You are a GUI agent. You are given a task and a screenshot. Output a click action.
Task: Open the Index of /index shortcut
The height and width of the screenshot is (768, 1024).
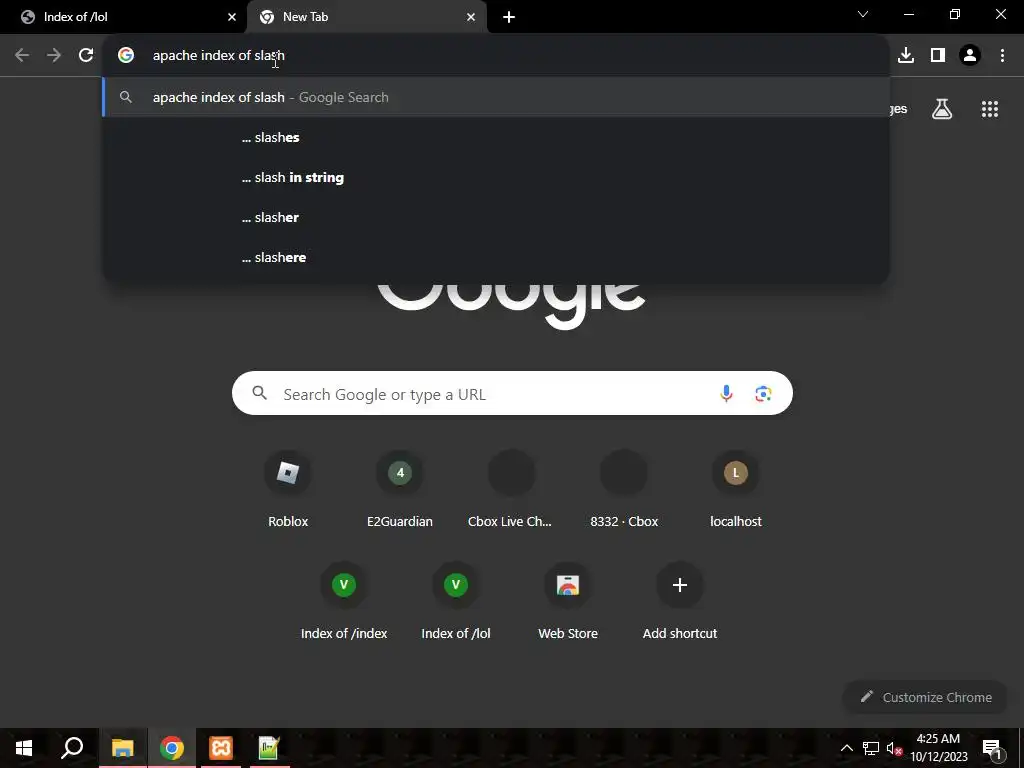click(x=344, y=601)
